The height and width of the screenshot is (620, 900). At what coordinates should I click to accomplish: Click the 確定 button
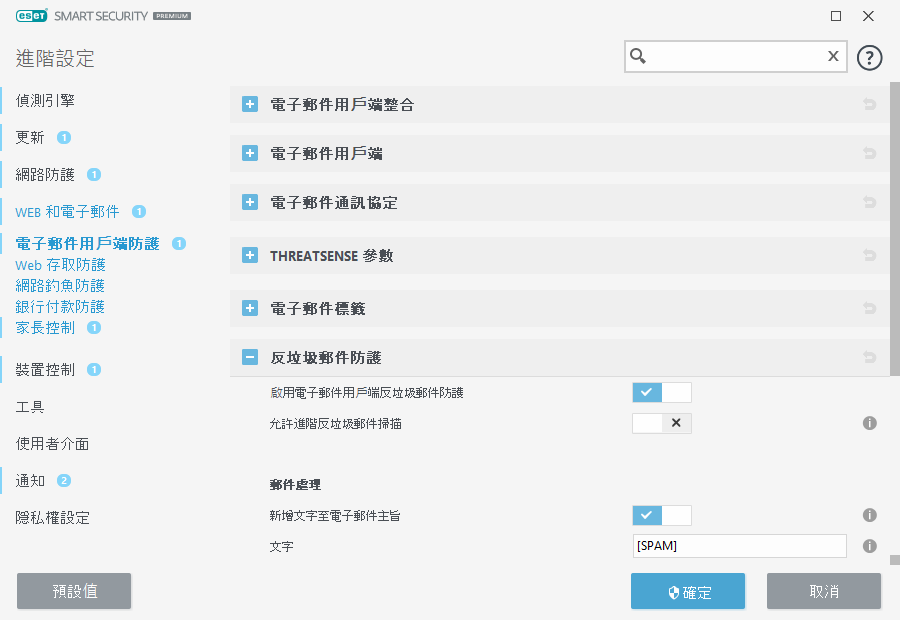[687, 591]
